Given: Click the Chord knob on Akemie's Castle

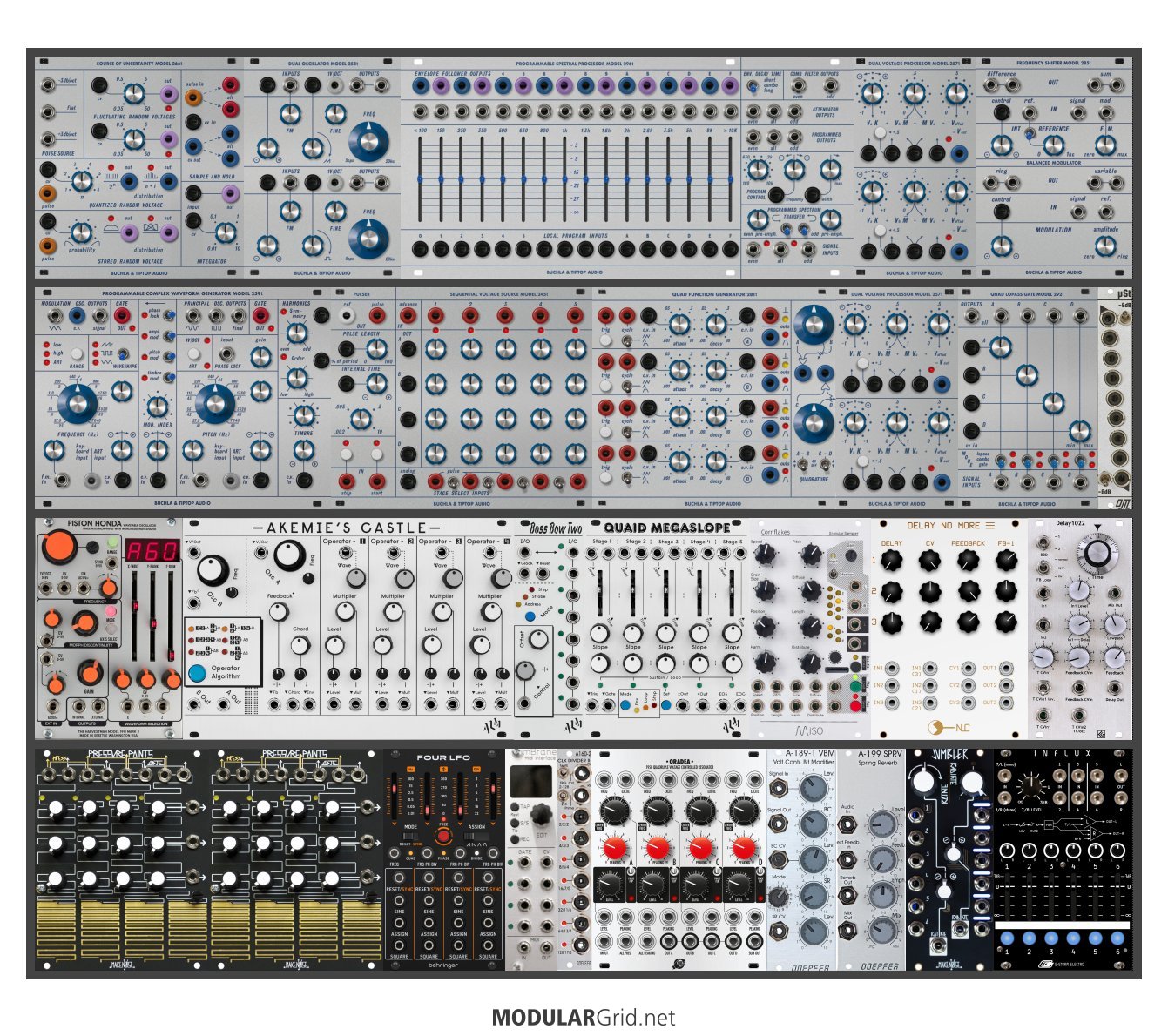Looking at the screenshot, I should point(300,645).
